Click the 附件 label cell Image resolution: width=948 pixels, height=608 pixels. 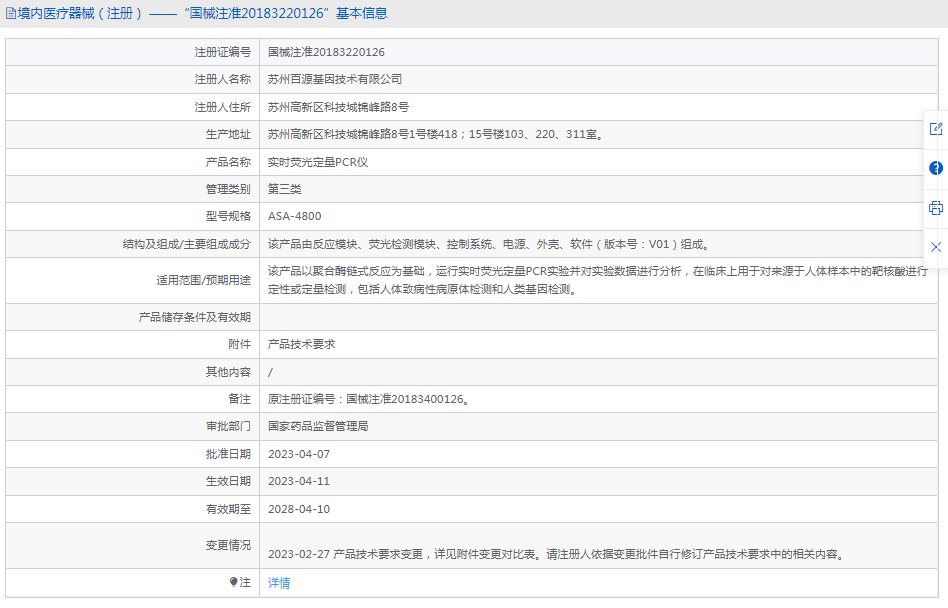(x=133, y=344)
